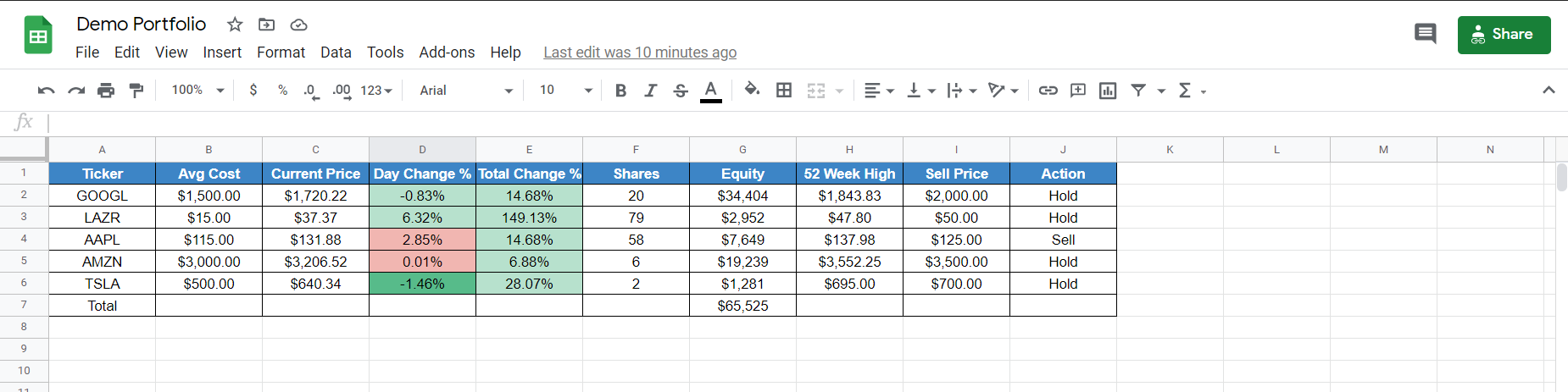Toggle bold formatting
1568x392 pixels.
(x=620, y=91)
